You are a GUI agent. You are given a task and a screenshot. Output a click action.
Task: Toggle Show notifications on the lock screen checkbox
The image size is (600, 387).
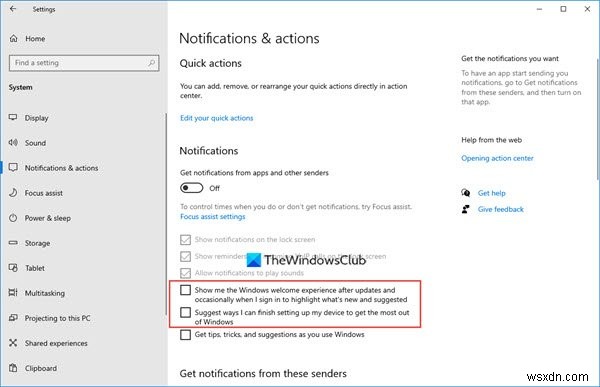pyautogui.click(x=185, y=240)
